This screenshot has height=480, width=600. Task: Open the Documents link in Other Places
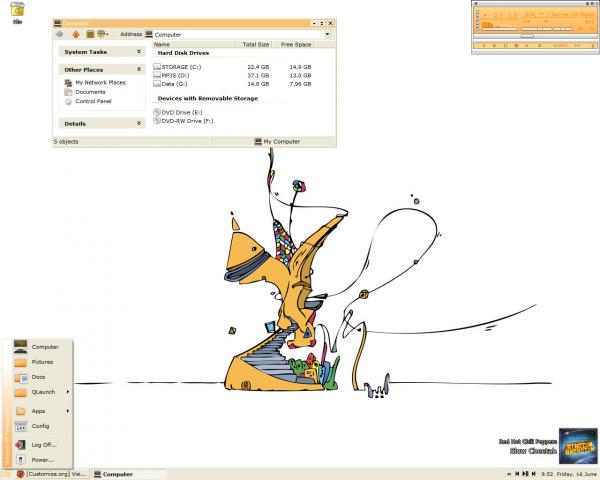(85, 92)
